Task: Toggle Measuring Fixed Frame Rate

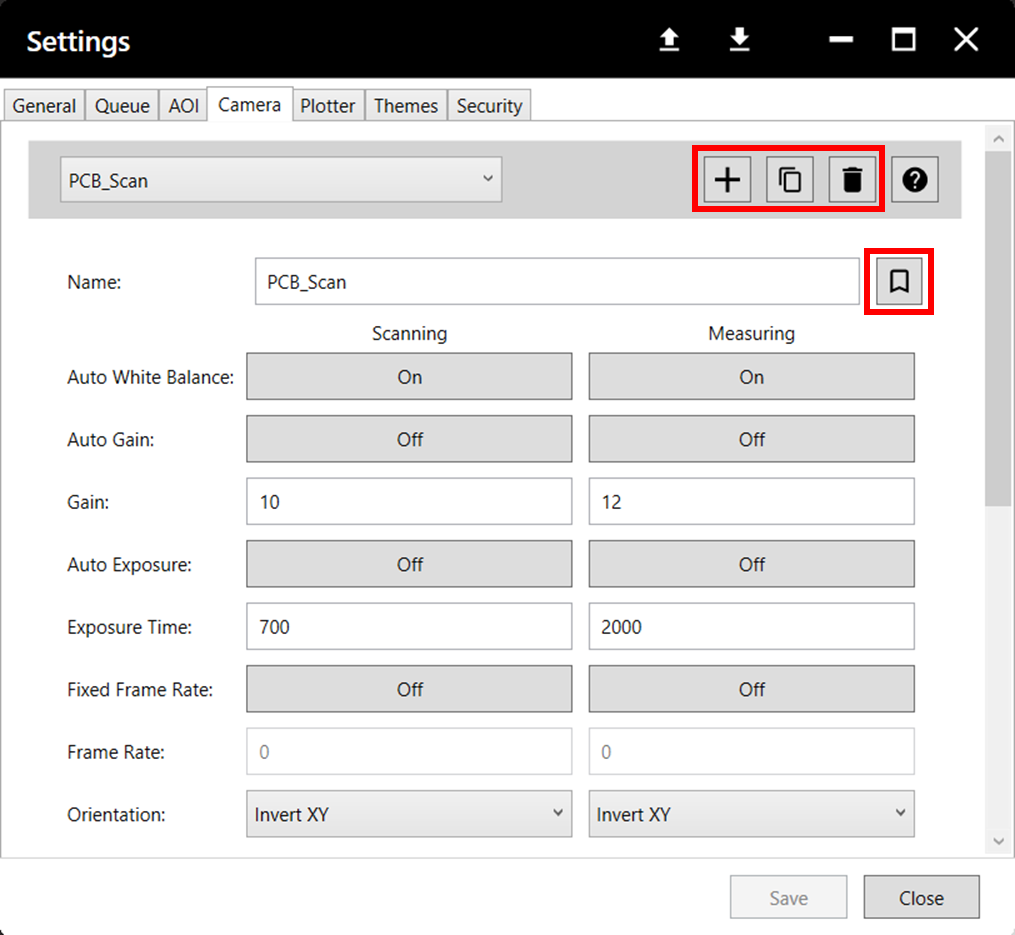Action: coord(752,689)
